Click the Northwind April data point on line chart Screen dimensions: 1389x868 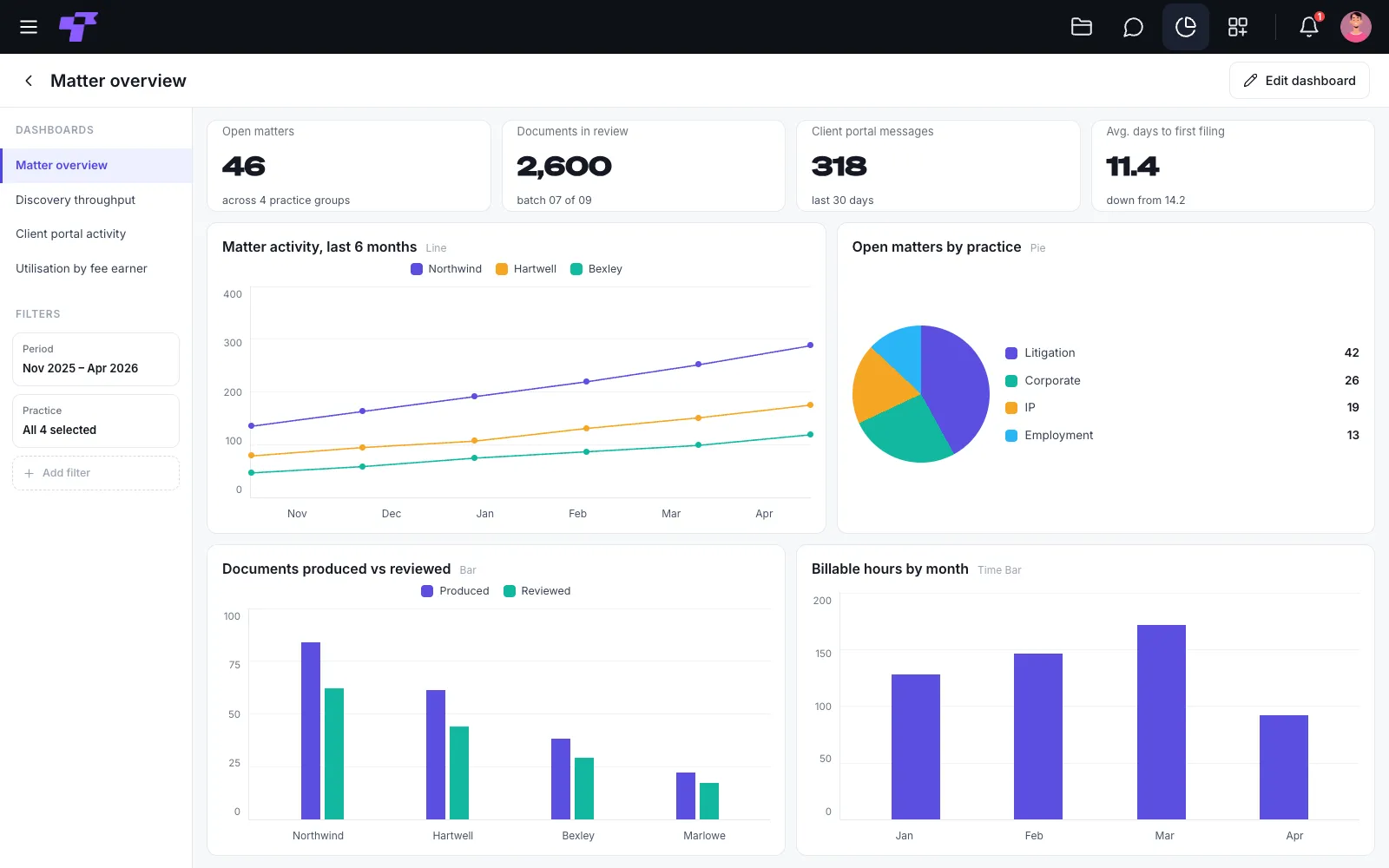coord(810,345)
